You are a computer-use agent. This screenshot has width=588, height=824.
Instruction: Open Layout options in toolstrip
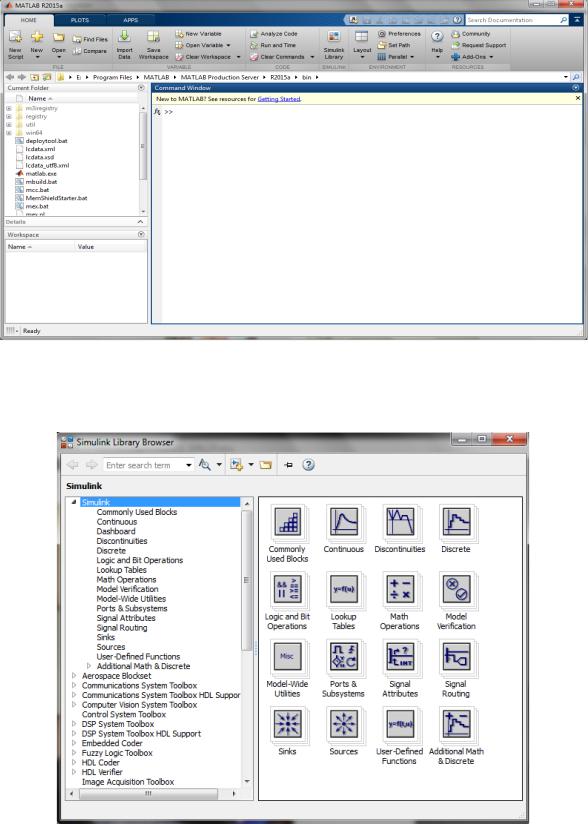(362, 44)
